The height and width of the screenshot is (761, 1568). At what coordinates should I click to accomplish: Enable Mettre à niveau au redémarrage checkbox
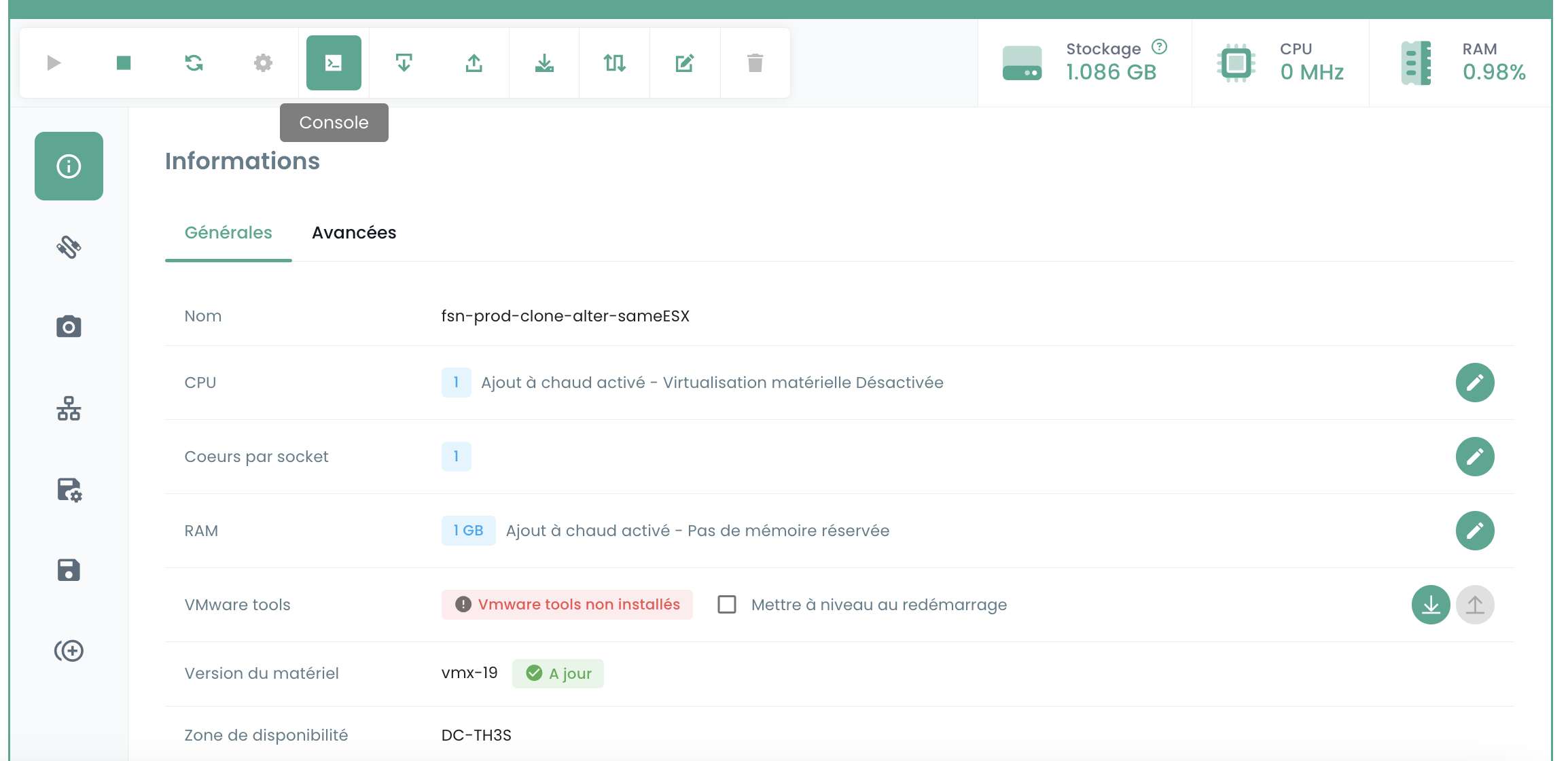pyautogui.click(x=727, y=604)
